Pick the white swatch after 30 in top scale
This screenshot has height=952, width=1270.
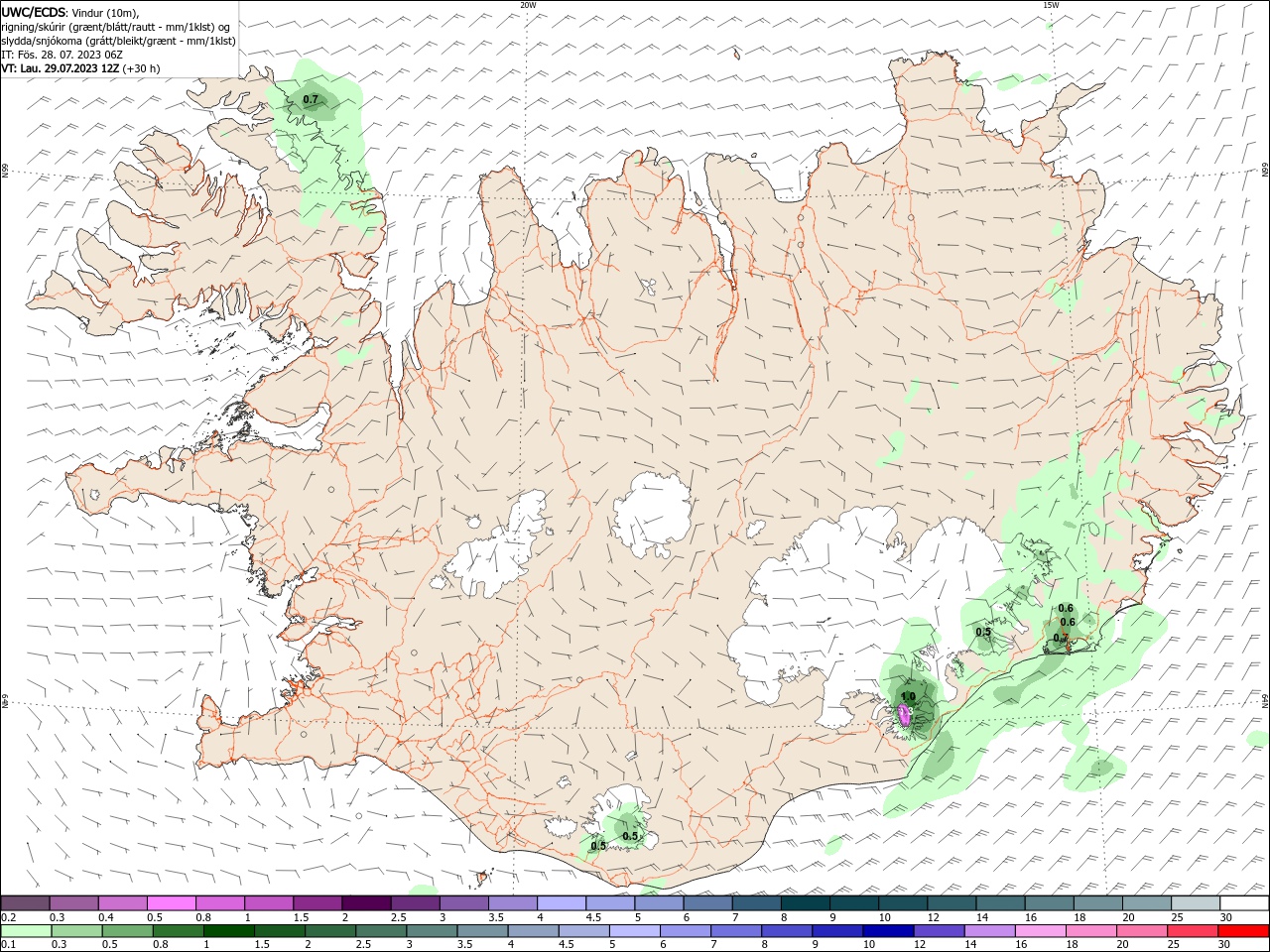[x=1244, y=903]
